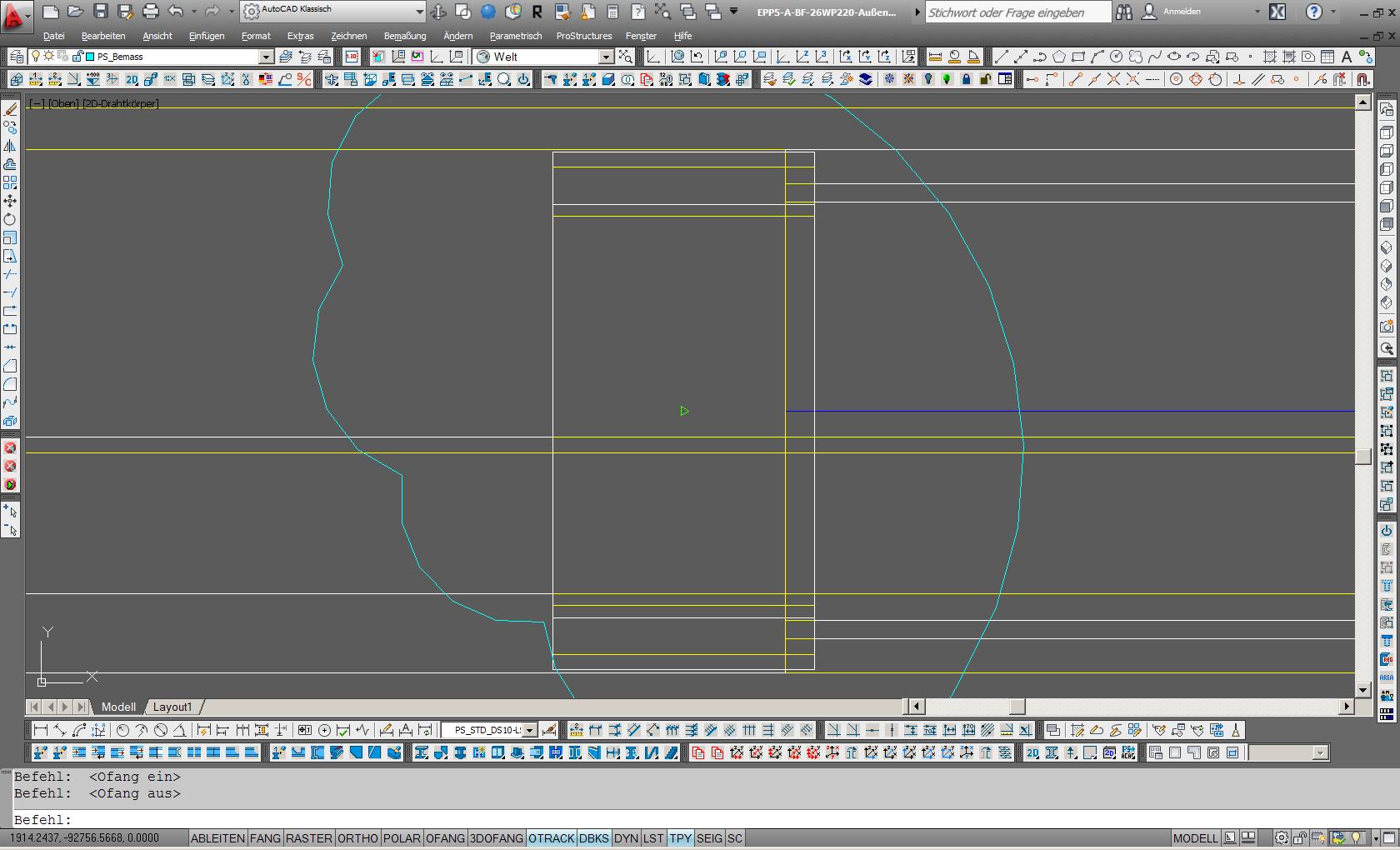Image resolution: width=1400 pixels, height=850 pixels.
Task: Click the [-] viewport controls label
Action: (37, 104)
